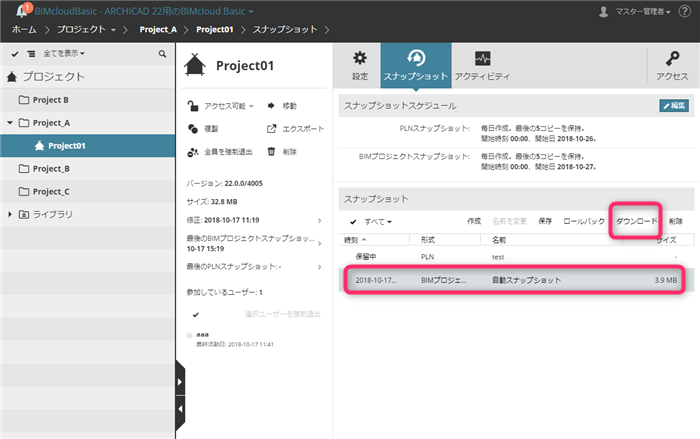This screenshot has width=700, height=439.
Task: Click the 作成 snapshot button
Action: tap(474, 221)
